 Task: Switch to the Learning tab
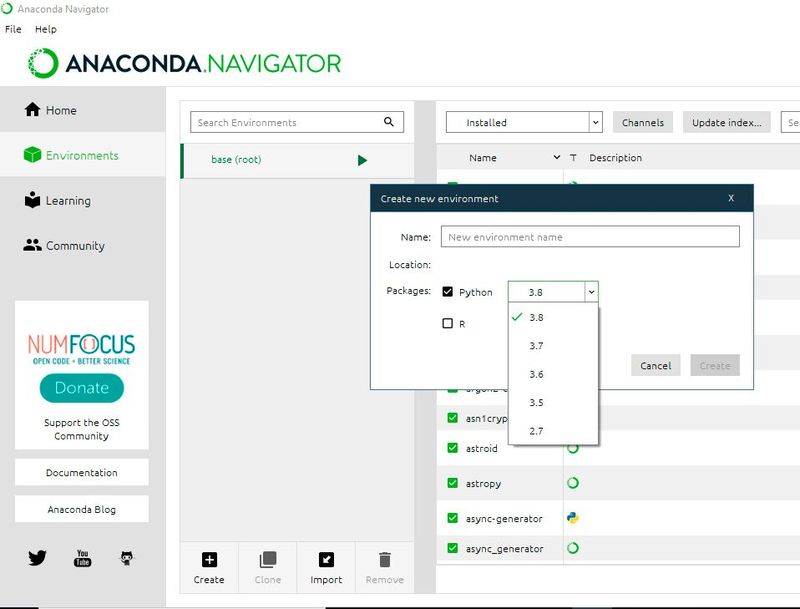(83, 200)
